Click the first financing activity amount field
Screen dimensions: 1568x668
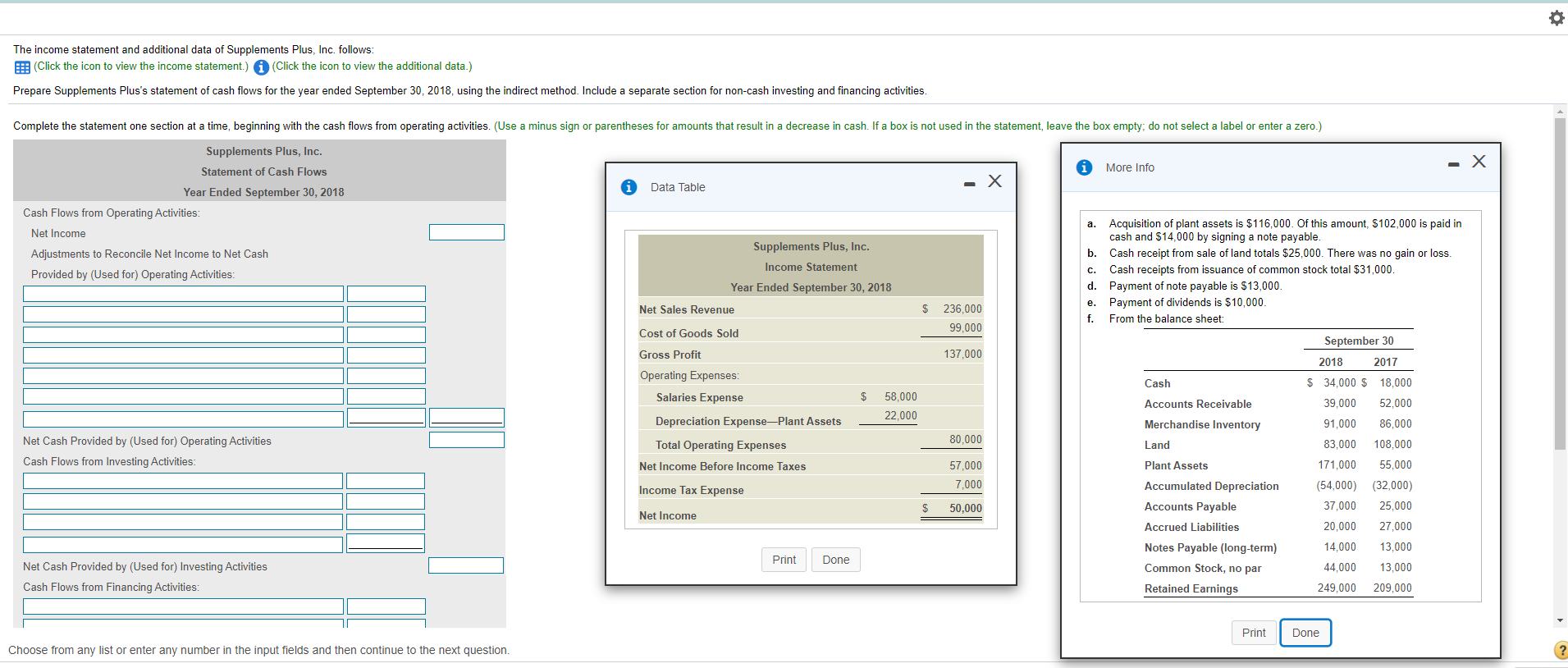coord(386,606)
